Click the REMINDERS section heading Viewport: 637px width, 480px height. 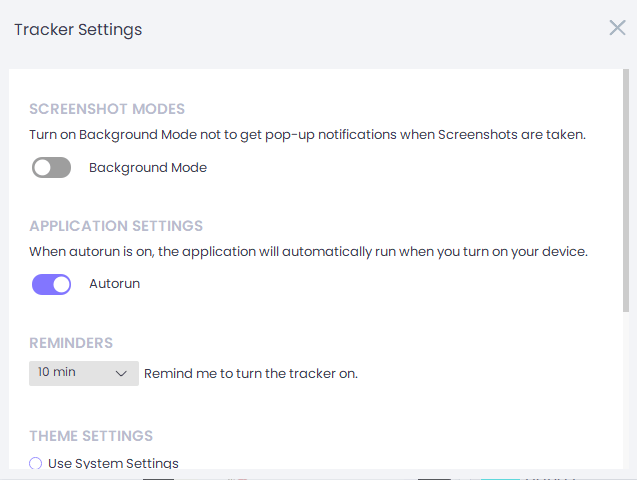pos(71,343)
